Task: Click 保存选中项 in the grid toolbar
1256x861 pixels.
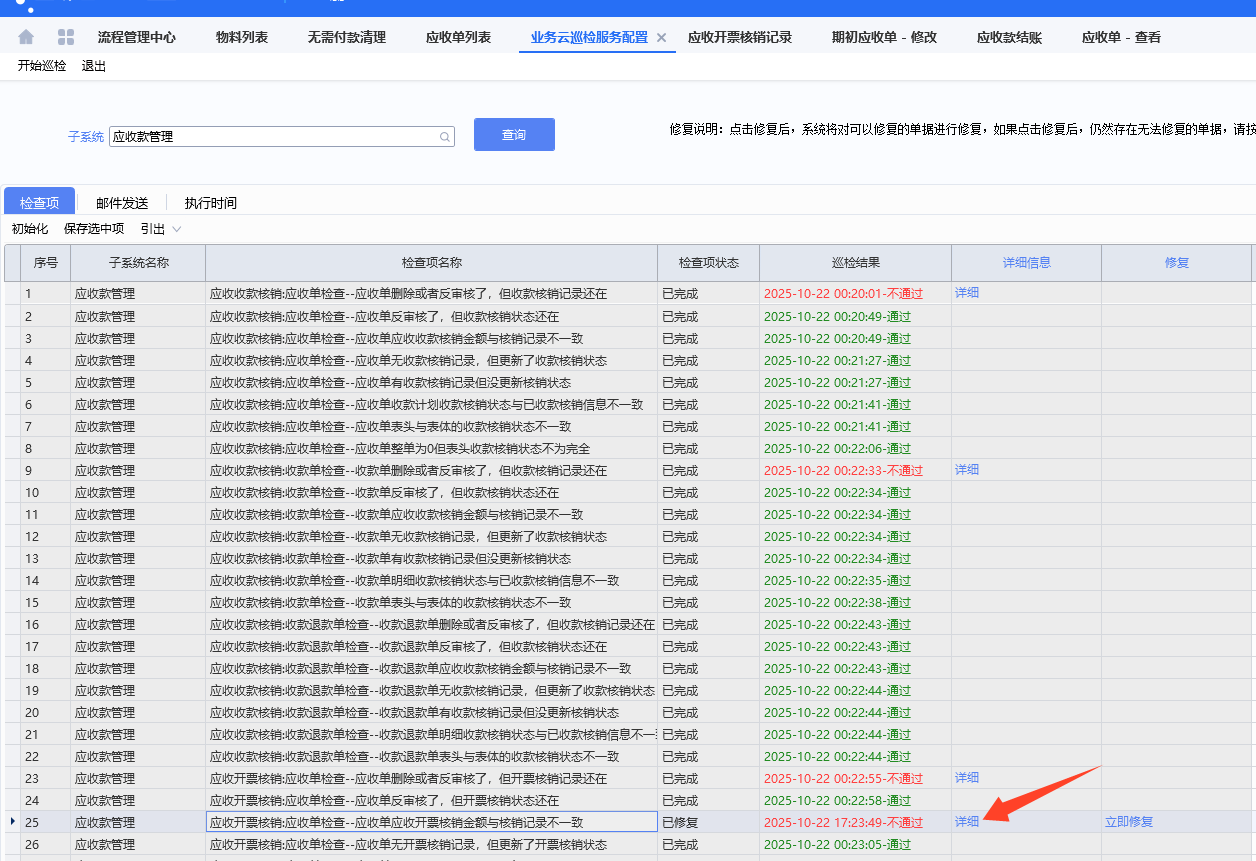Action: 94,229
